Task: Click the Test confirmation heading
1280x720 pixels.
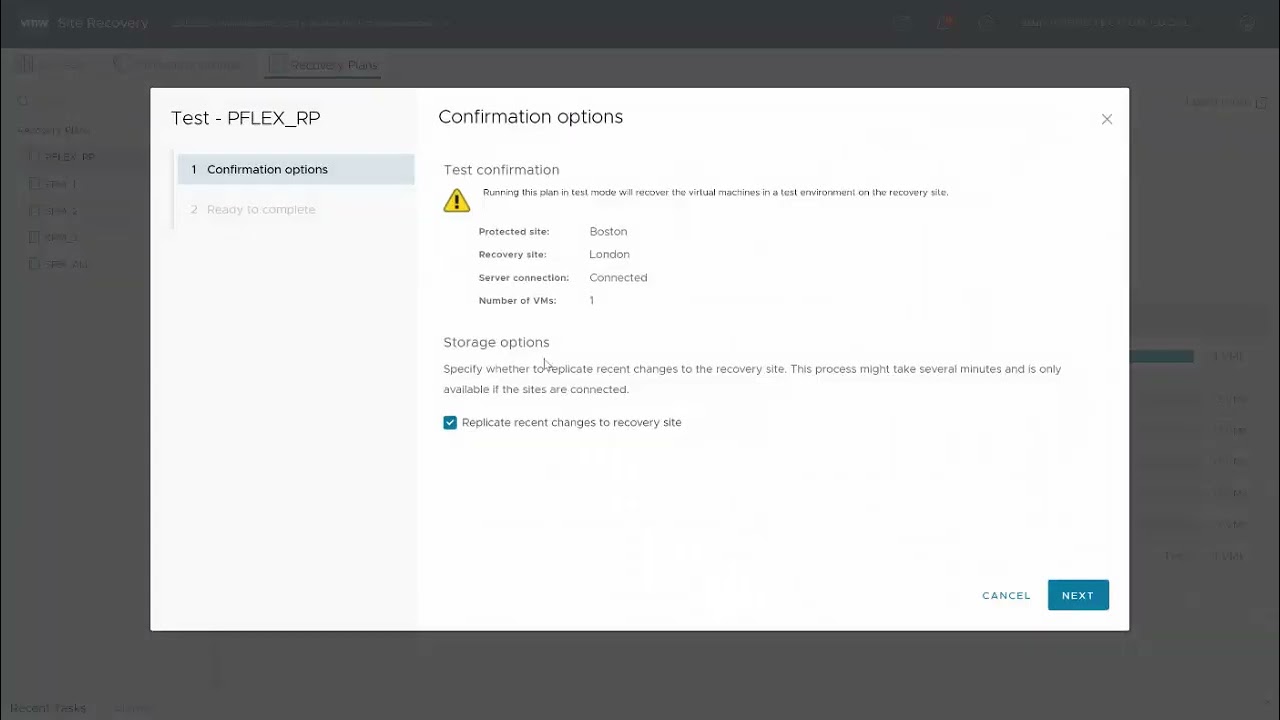Action: tap(501, 170)
